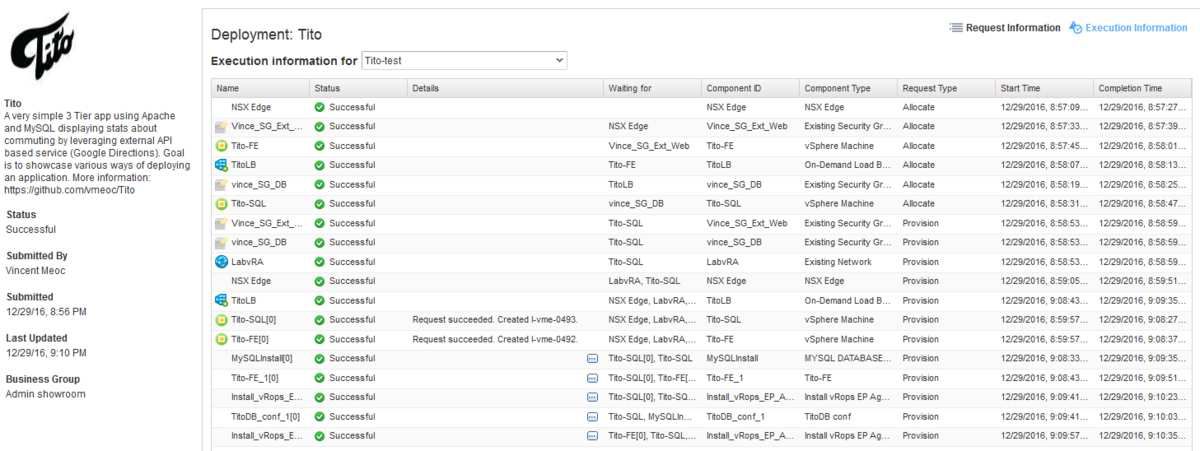Click the completion time '12/29/2016, 9:10:35...' cell
The image size is (1200, 451).
(x=1141, y=436)
